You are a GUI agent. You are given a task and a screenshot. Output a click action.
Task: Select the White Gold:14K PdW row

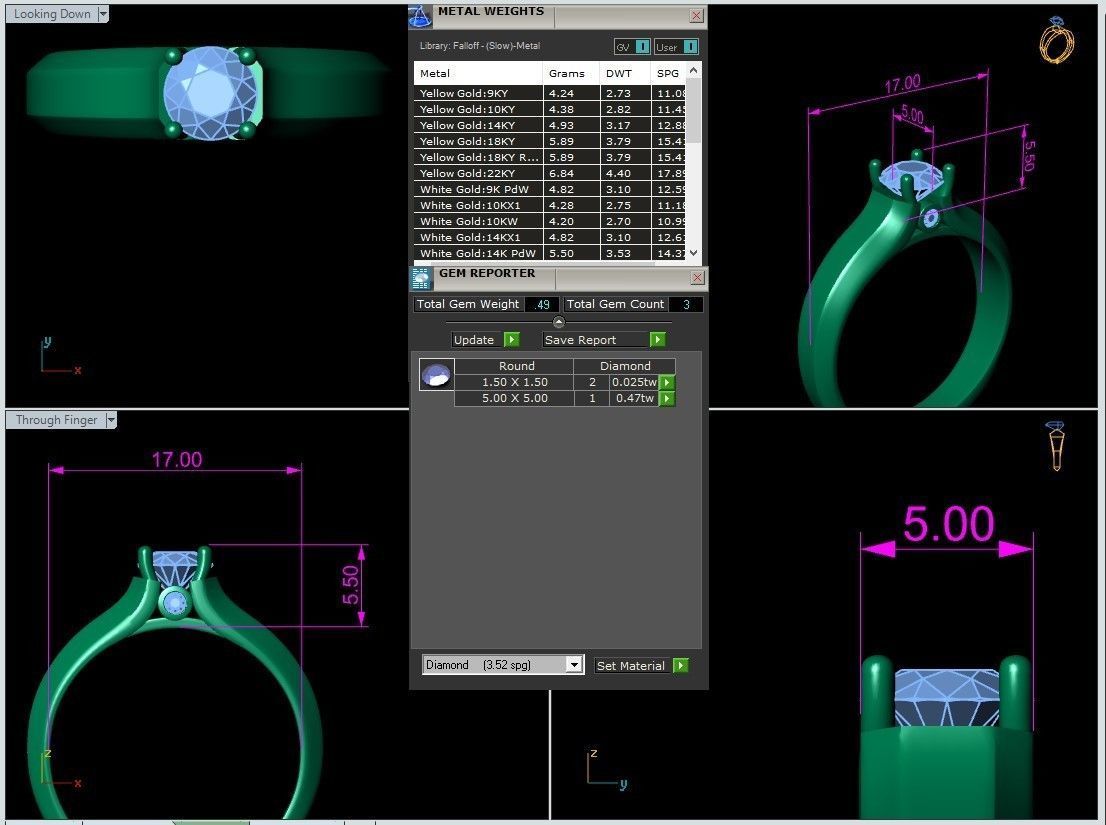coord(549,253)
